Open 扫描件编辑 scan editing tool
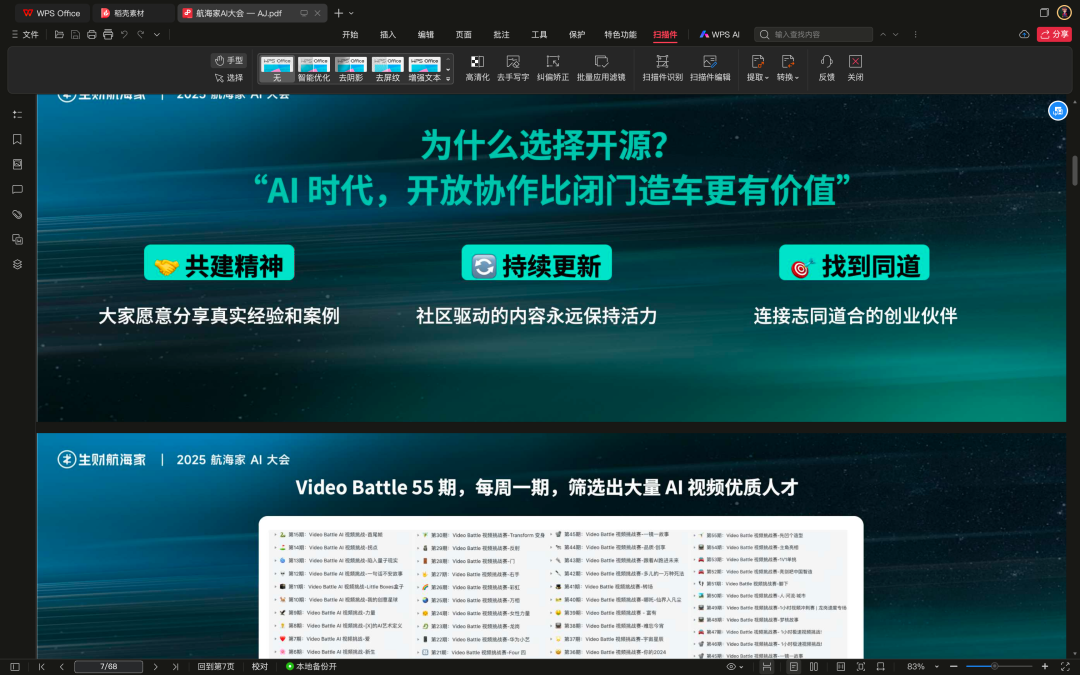Image resolution: width=1080 pixels, height=675 pixels. pos(709,68)
